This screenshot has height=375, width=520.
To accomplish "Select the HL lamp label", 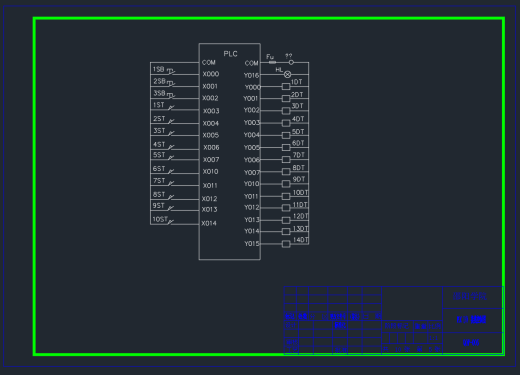I will point(279,69).
